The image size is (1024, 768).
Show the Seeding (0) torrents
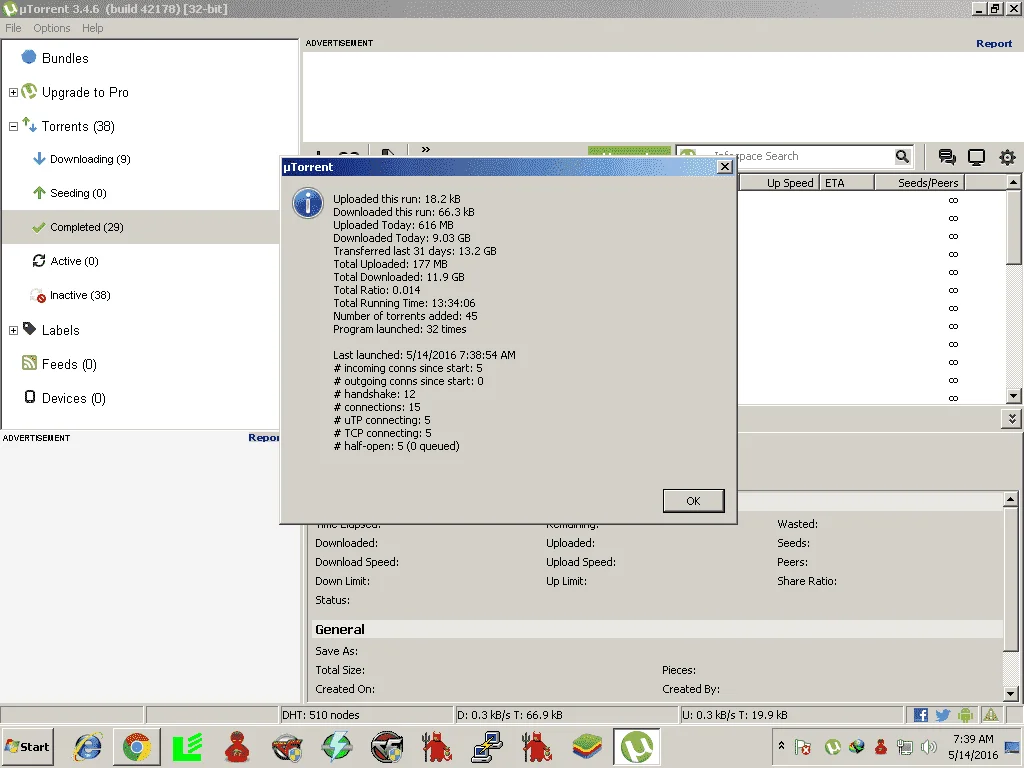click(78, 193)
